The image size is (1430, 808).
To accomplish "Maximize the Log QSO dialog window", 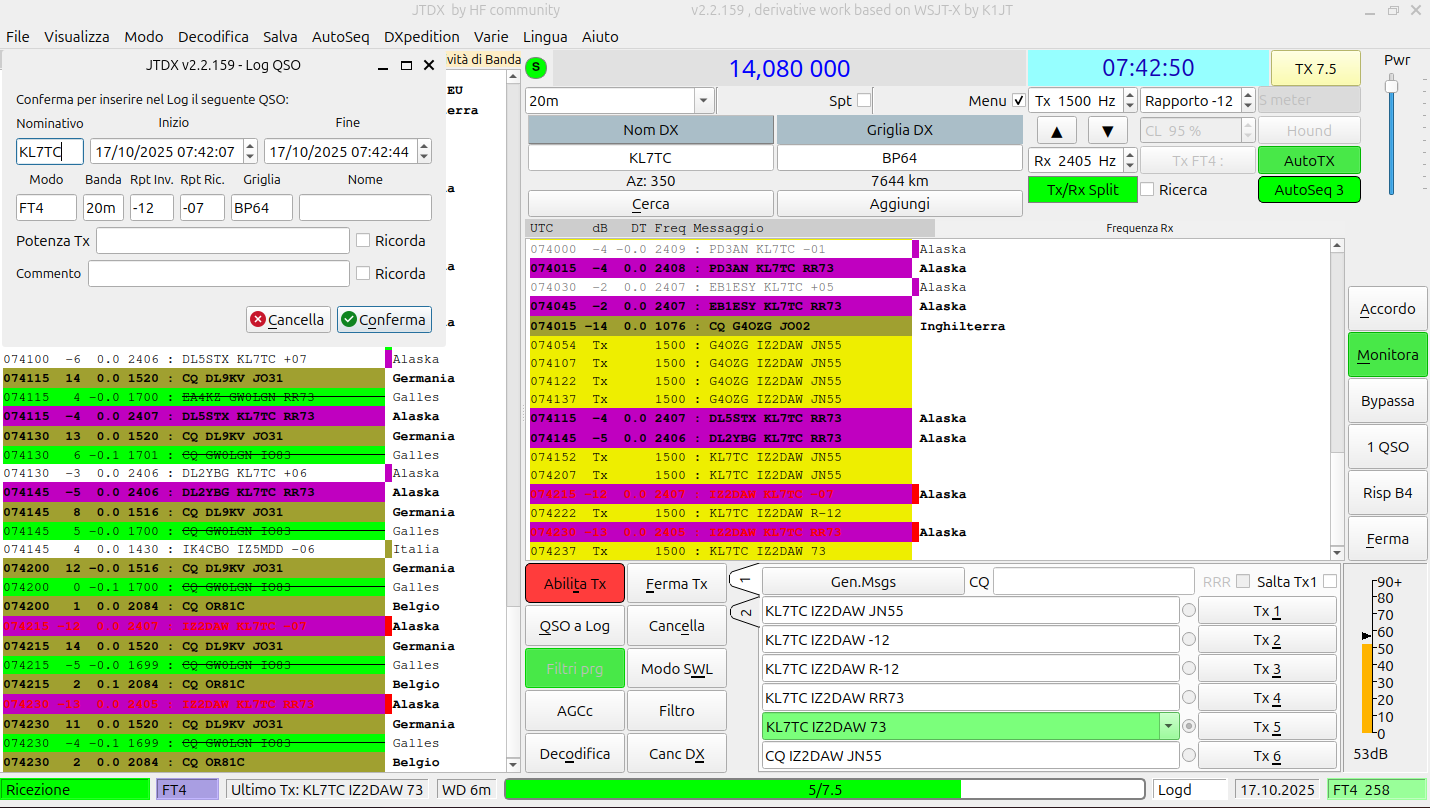I will pyautogui.click(x=406, y=65).
